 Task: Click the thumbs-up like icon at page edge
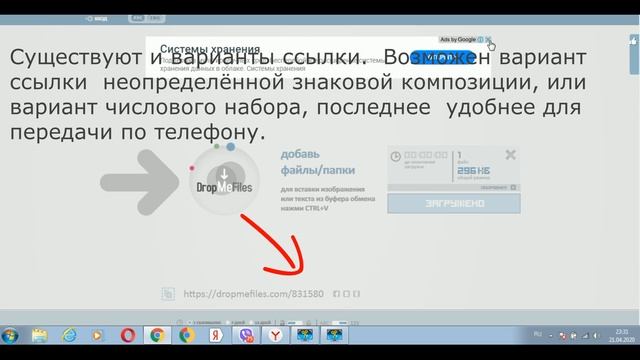(x=634, y=40)
